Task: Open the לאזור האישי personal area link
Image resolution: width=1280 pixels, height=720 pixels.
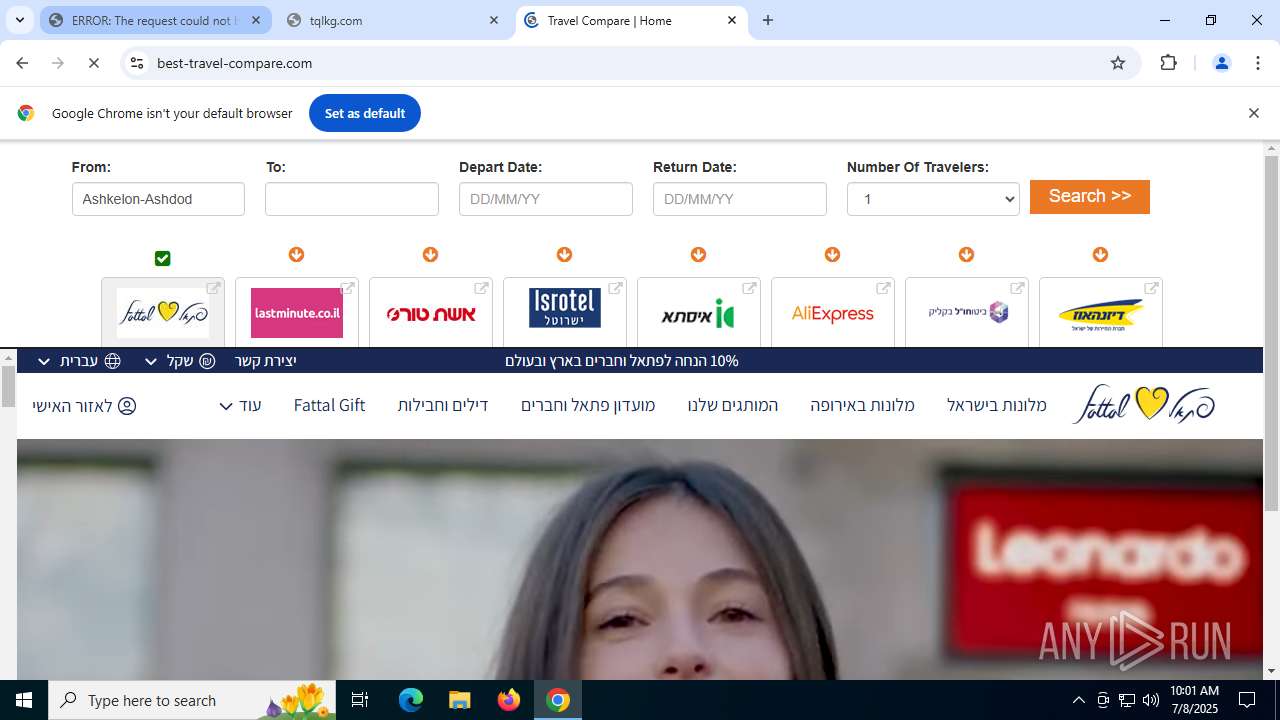Action: point(84,406)
